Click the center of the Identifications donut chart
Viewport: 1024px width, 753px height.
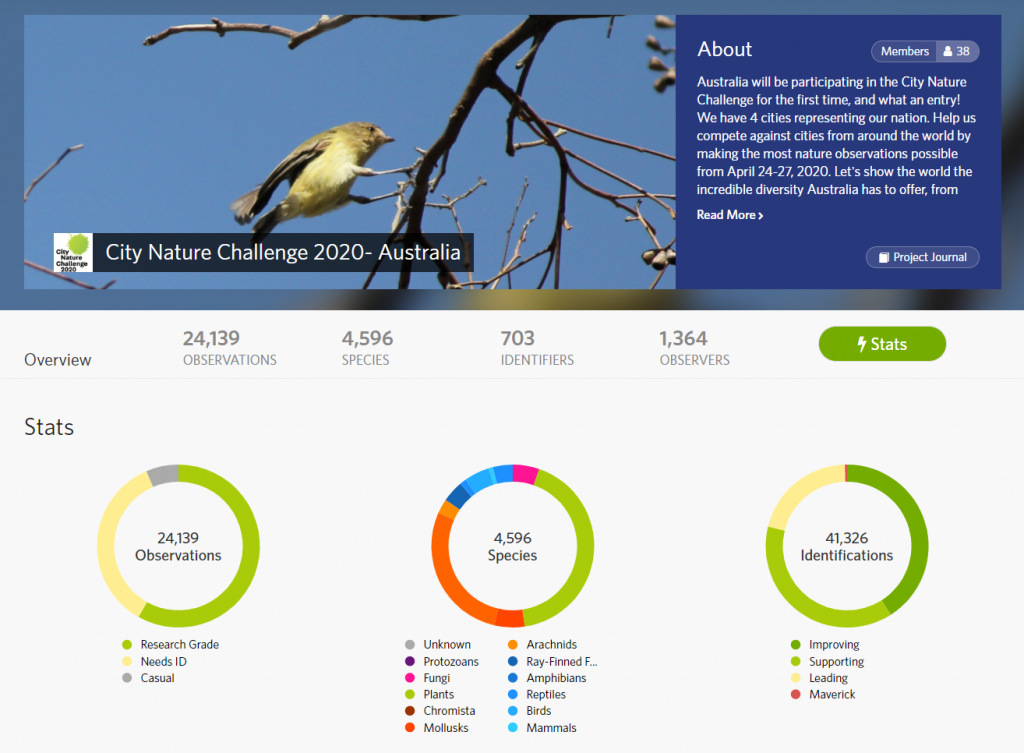click(846, 546)
